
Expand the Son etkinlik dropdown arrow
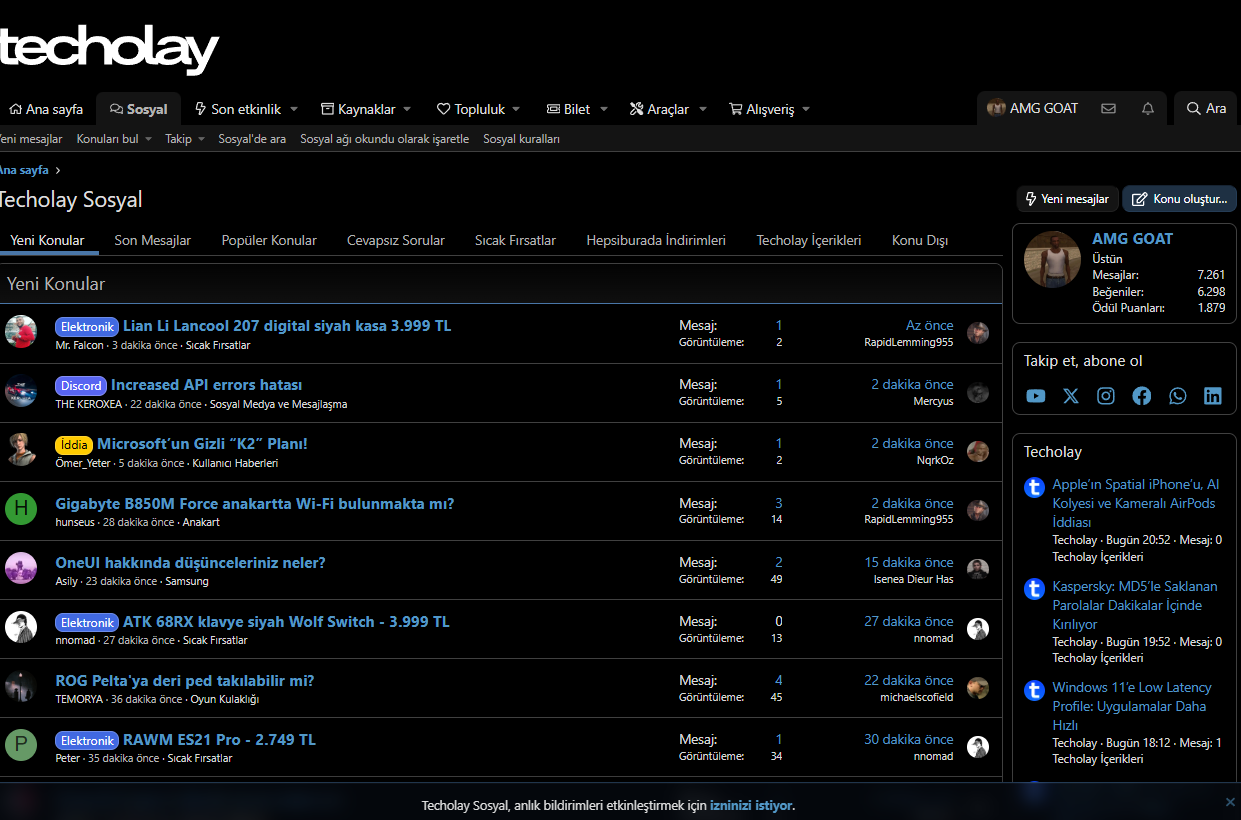pyautogui.click(x=294, y=109)
